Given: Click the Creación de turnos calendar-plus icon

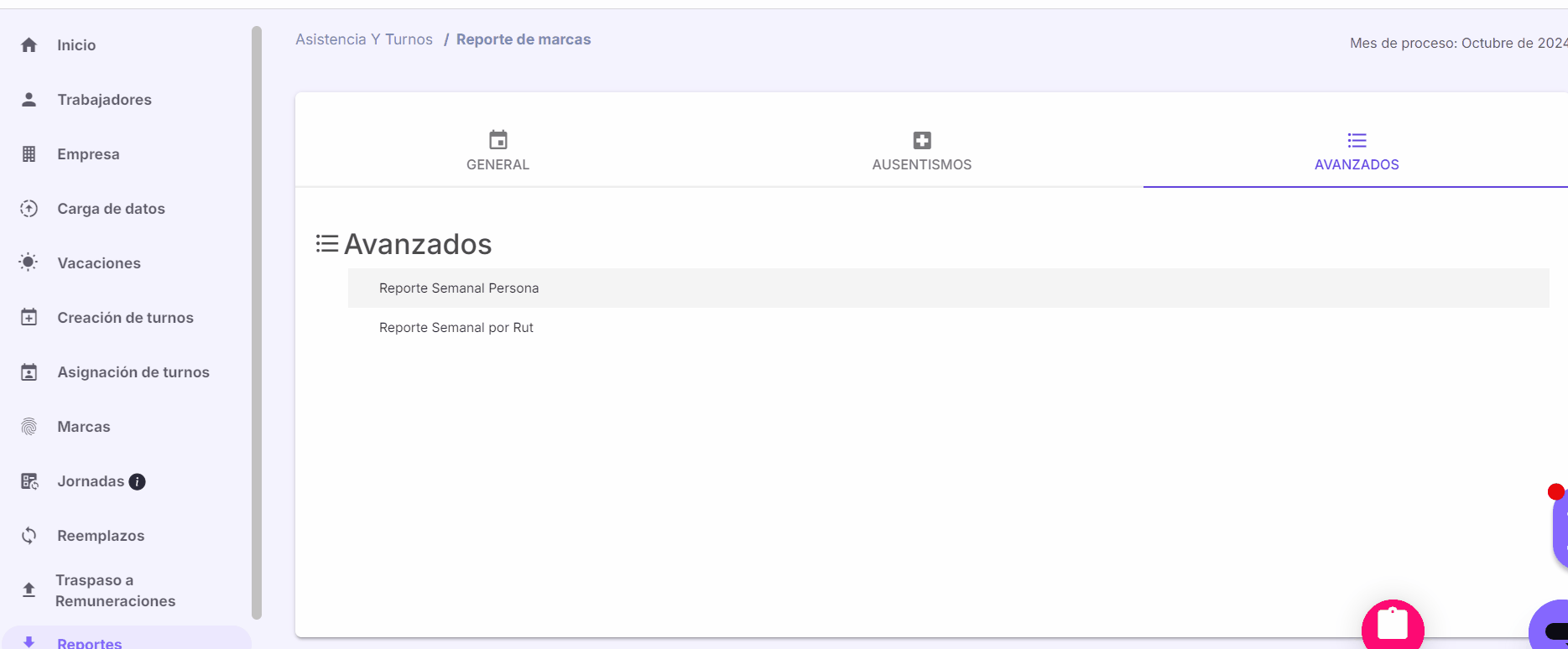Looking at the screenshot, I should click(29, 318).
